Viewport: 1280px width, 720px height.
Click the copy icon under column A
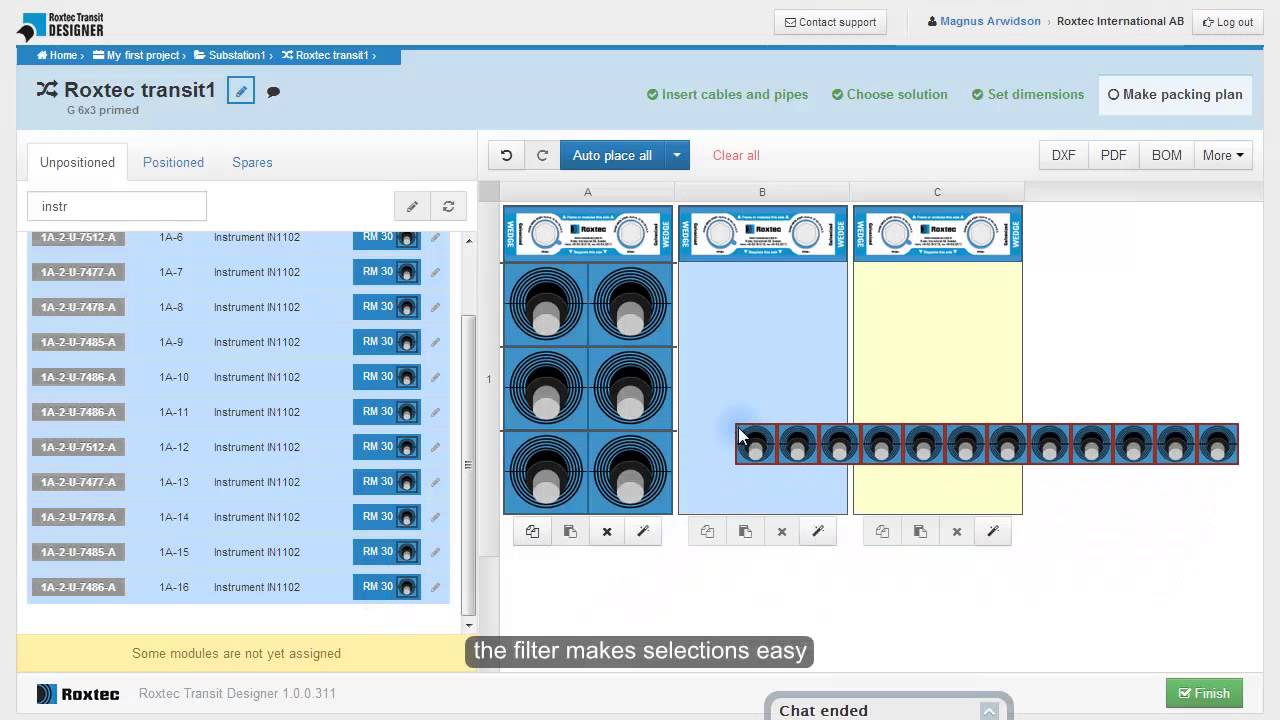[x=532, y=532]
